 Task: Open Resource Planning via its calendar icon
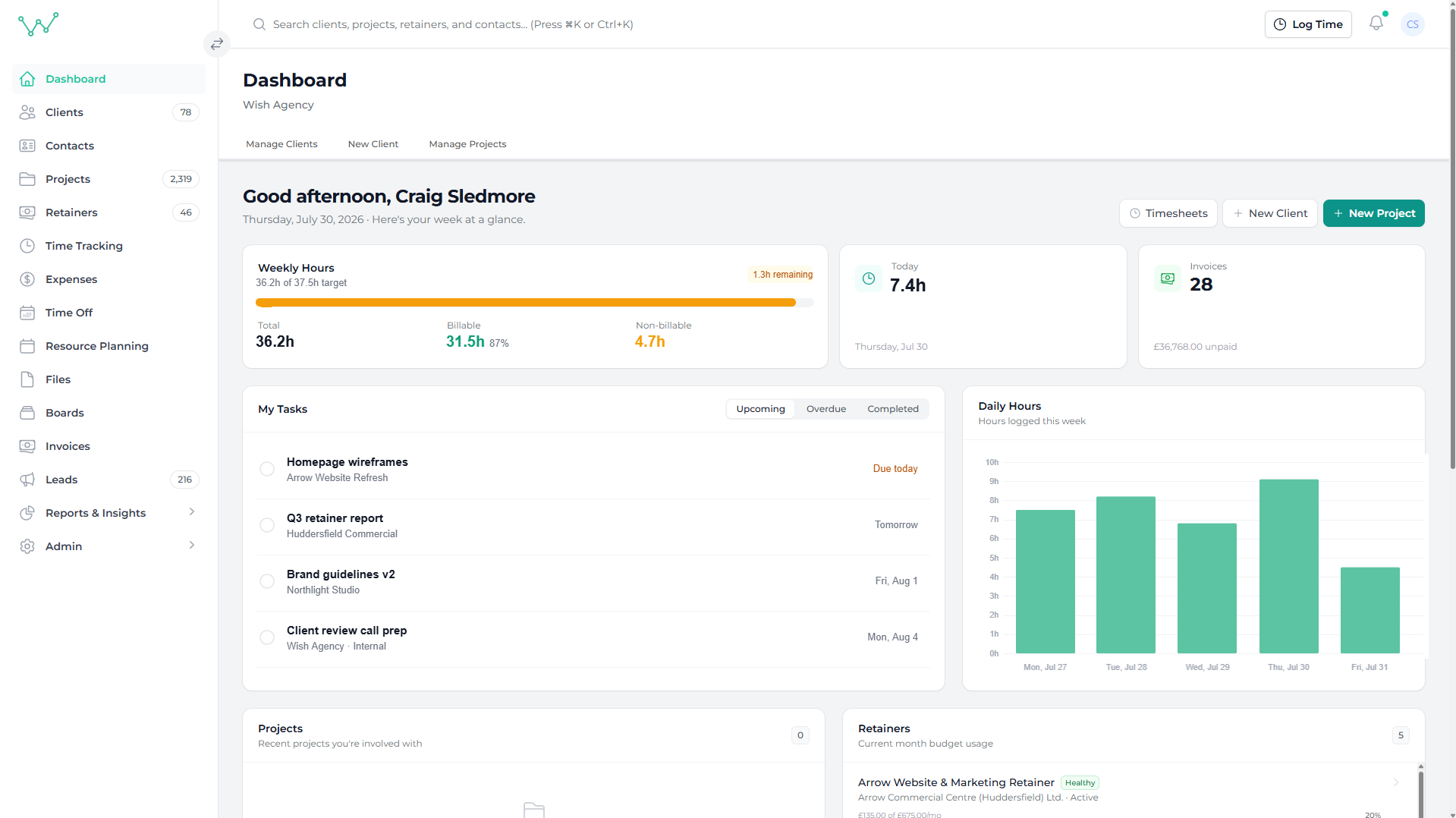[x=27, y=346]
